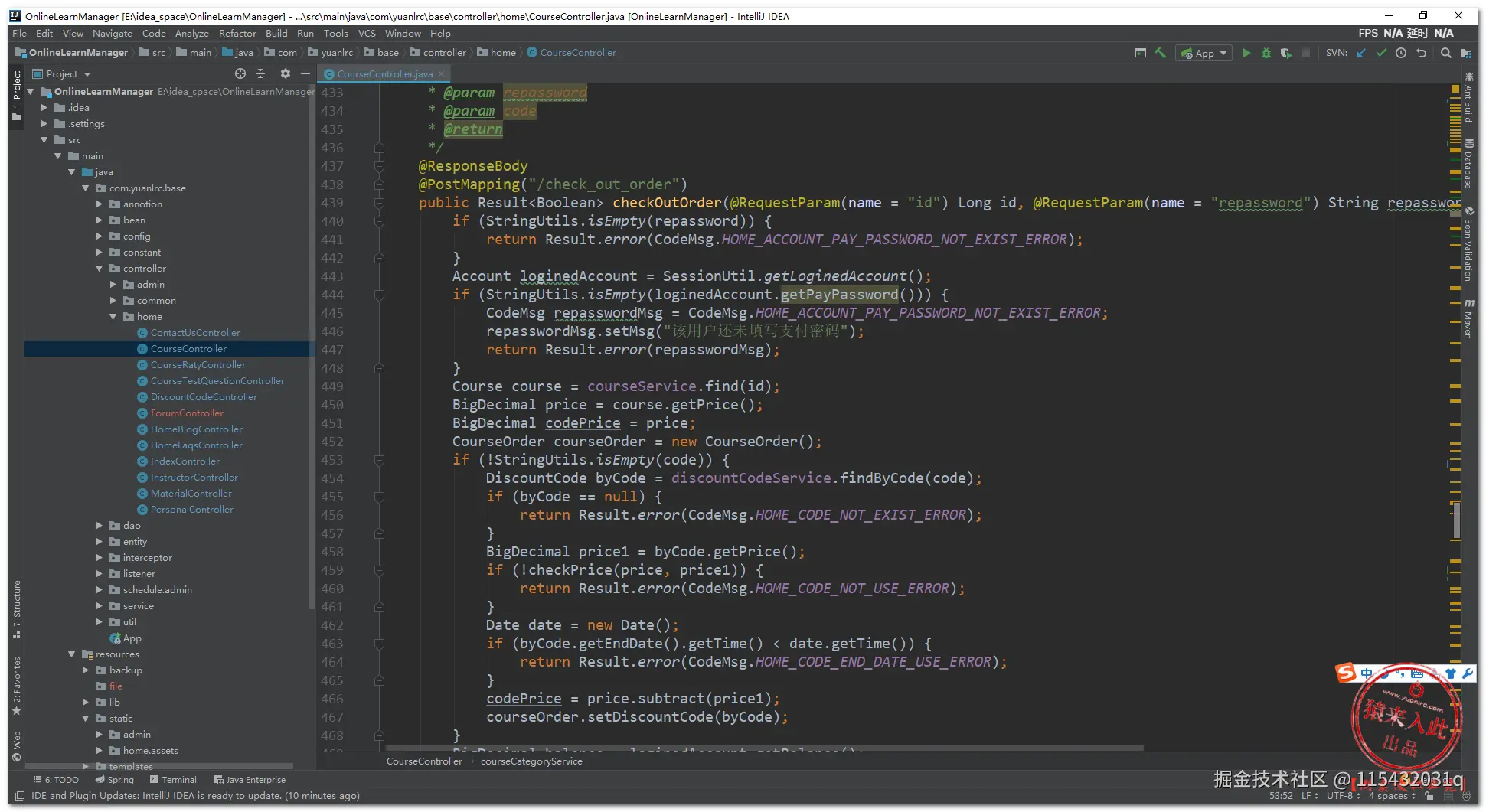Image resolution: width=1486 pixels, height=812 pixels.
Task: Revert changes with the rollback arrow
Action: click(1422, 53)
